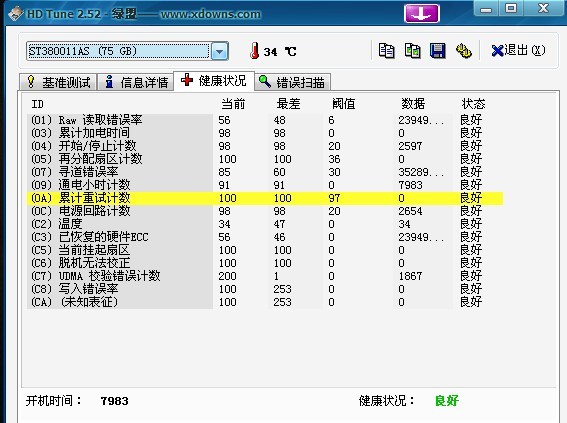
Task: Select row (04) 开始/停止计数
Action: tap(265, 146)
